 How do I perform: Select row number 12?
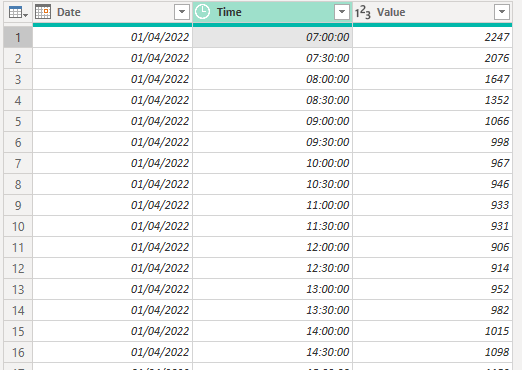pos(18,268)
